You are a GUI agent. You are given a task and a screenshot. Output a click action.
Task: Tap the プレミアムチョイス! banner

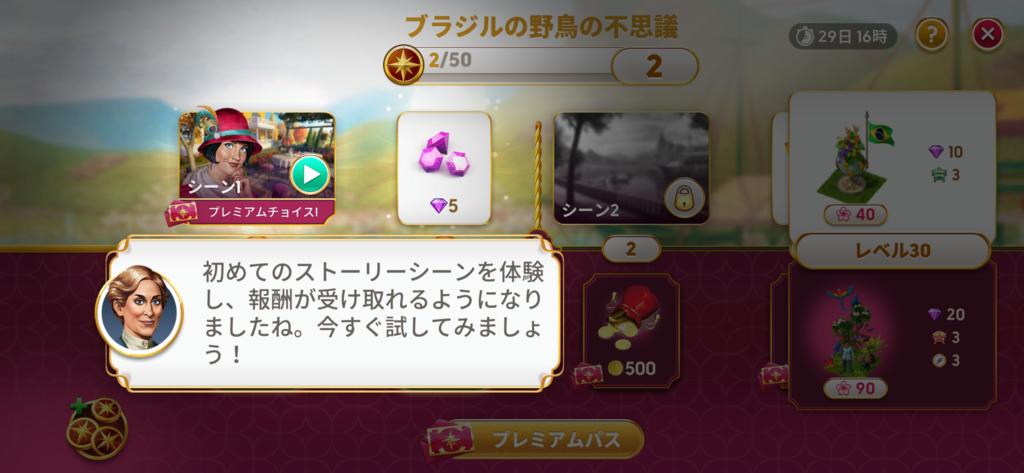[x=251, y=212]
